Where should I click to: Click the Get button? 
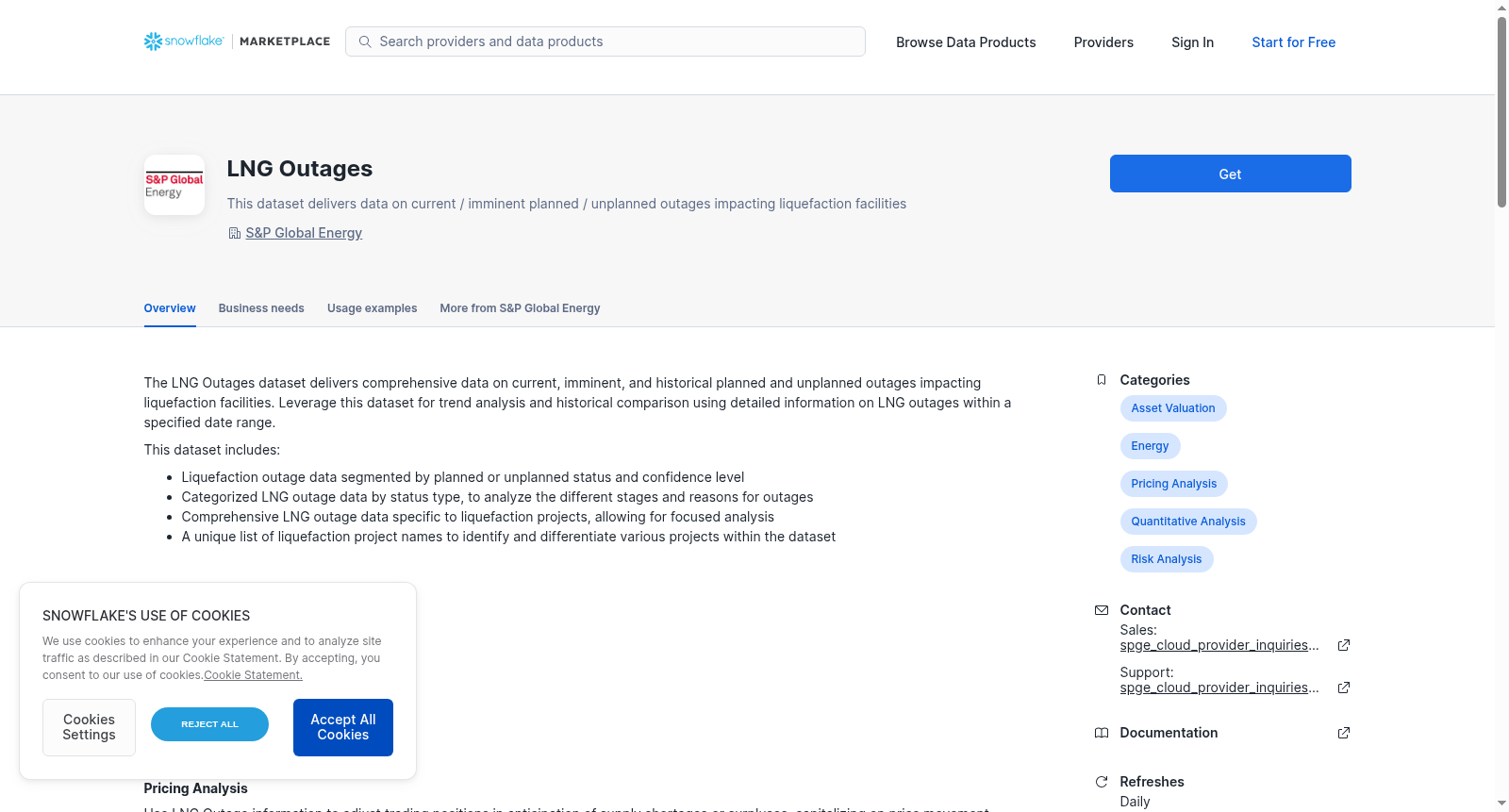point(1230,174)
